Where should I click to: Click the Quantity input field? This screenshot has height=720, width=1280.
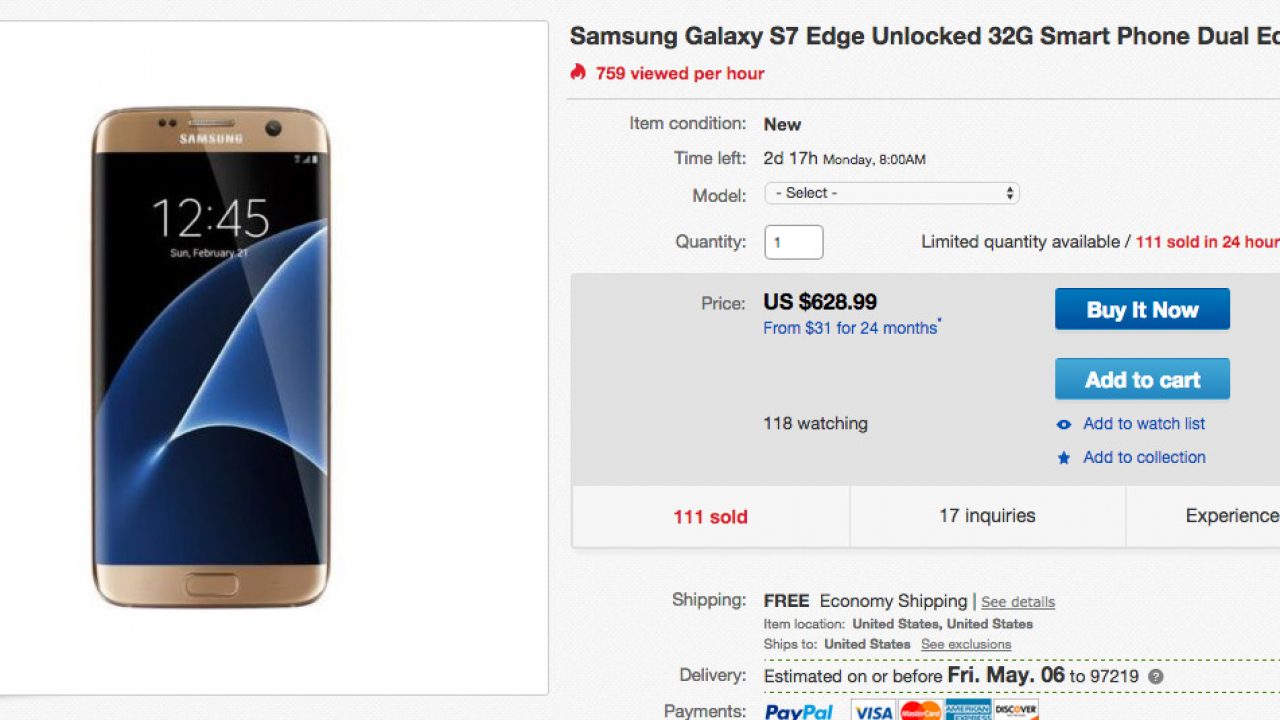coord(793,242)
